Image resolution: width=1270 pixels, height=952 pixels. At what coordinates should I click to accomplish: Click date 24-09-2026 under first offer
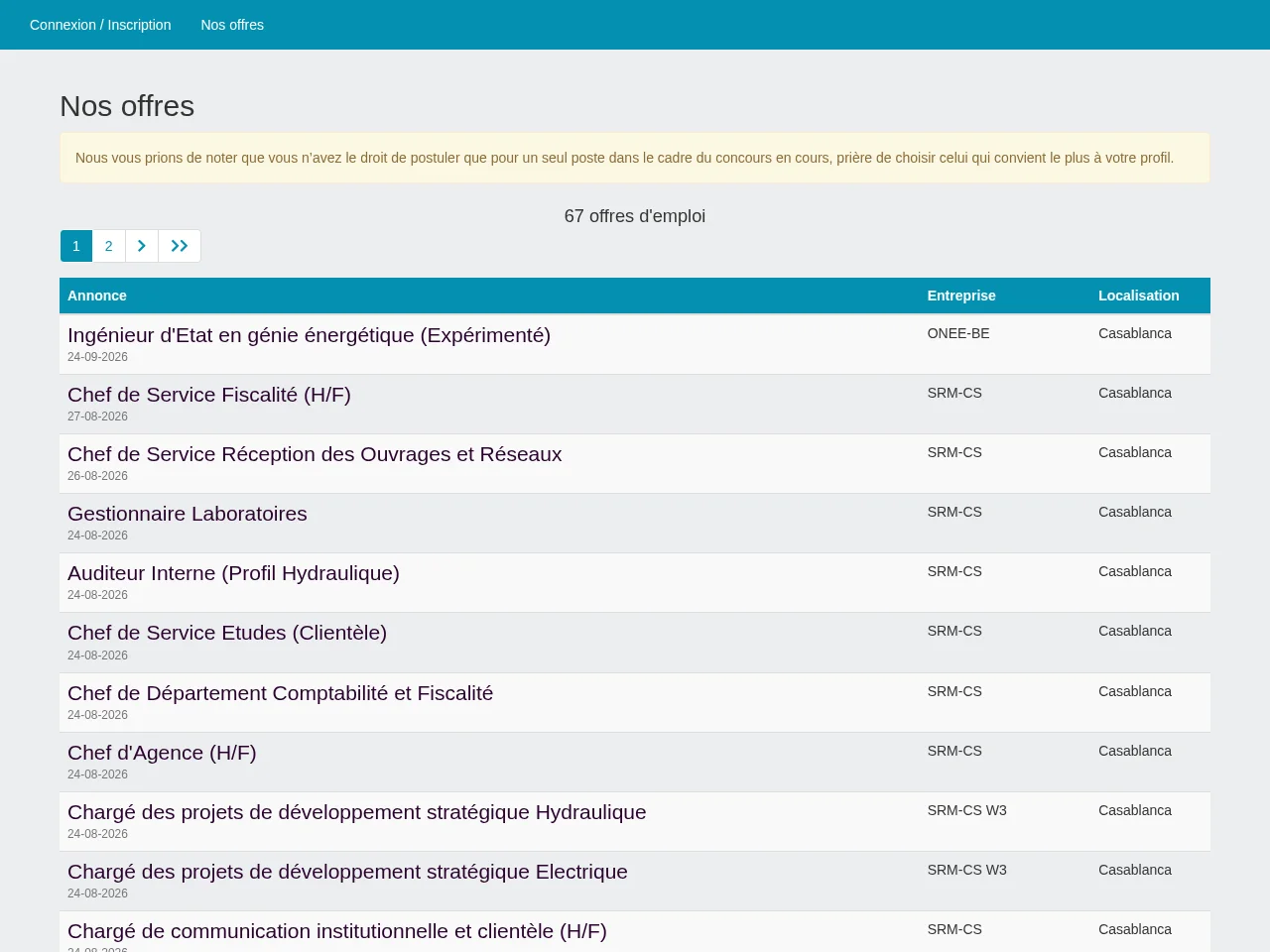[x=97, y=357]
